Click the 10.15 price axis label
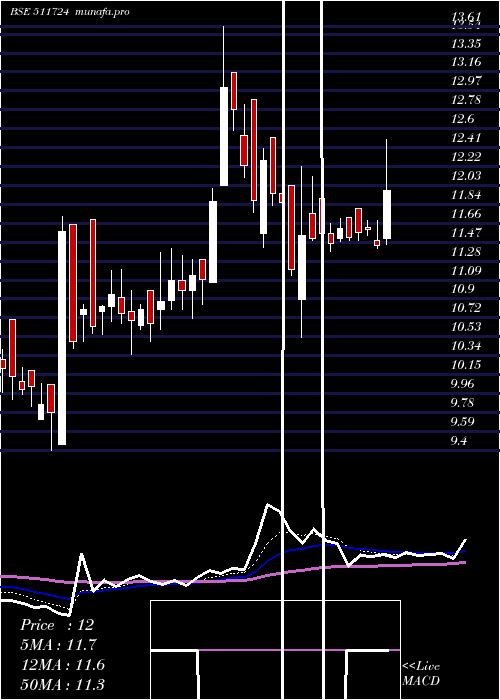The height and width of the screenshot is (700, 500). (467, 365)
